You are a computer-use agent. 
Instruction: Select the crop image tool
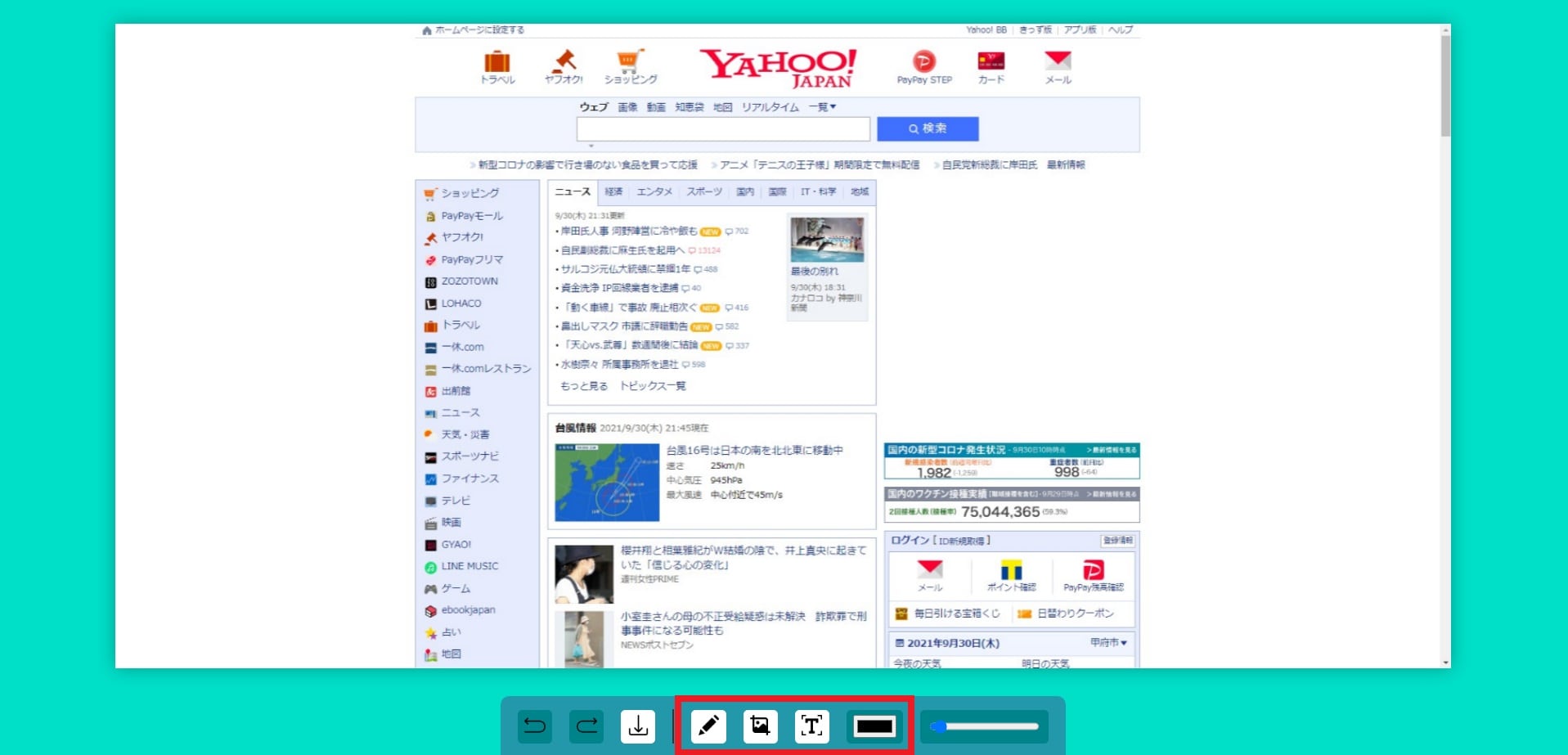pos(760,726)
